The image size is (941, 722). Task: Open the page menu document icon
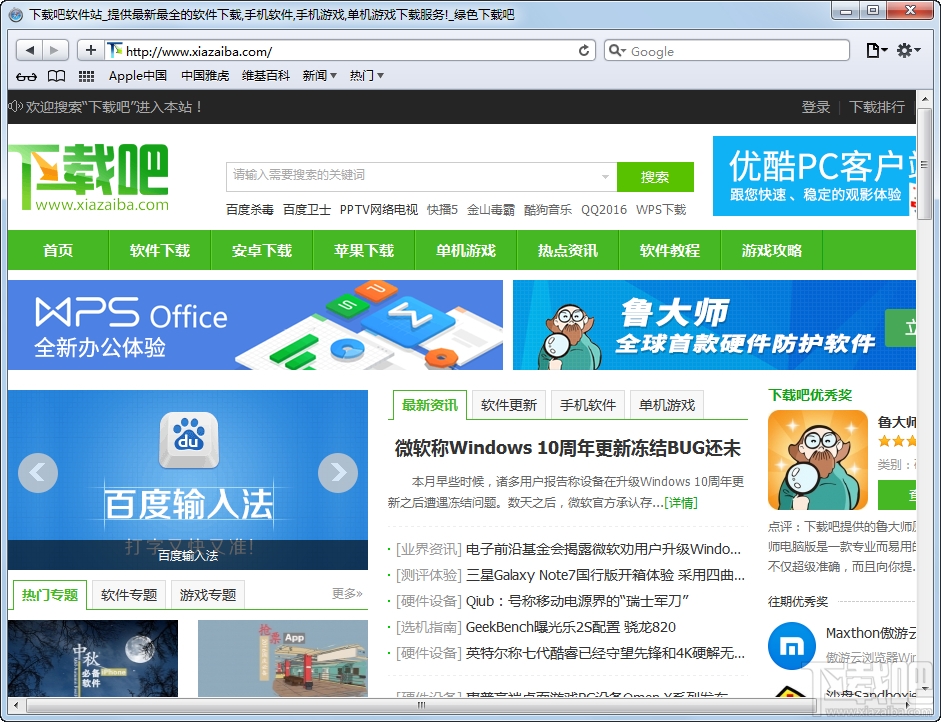click(876, 51)
